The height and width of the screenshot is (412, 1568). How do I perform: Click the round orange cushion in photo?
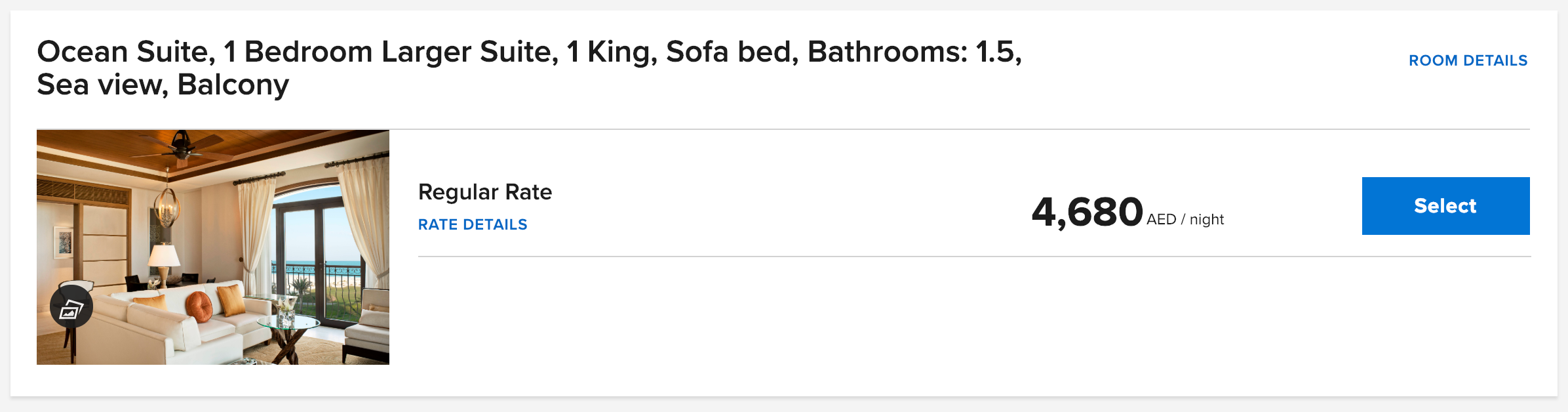(x=198, y=306)
